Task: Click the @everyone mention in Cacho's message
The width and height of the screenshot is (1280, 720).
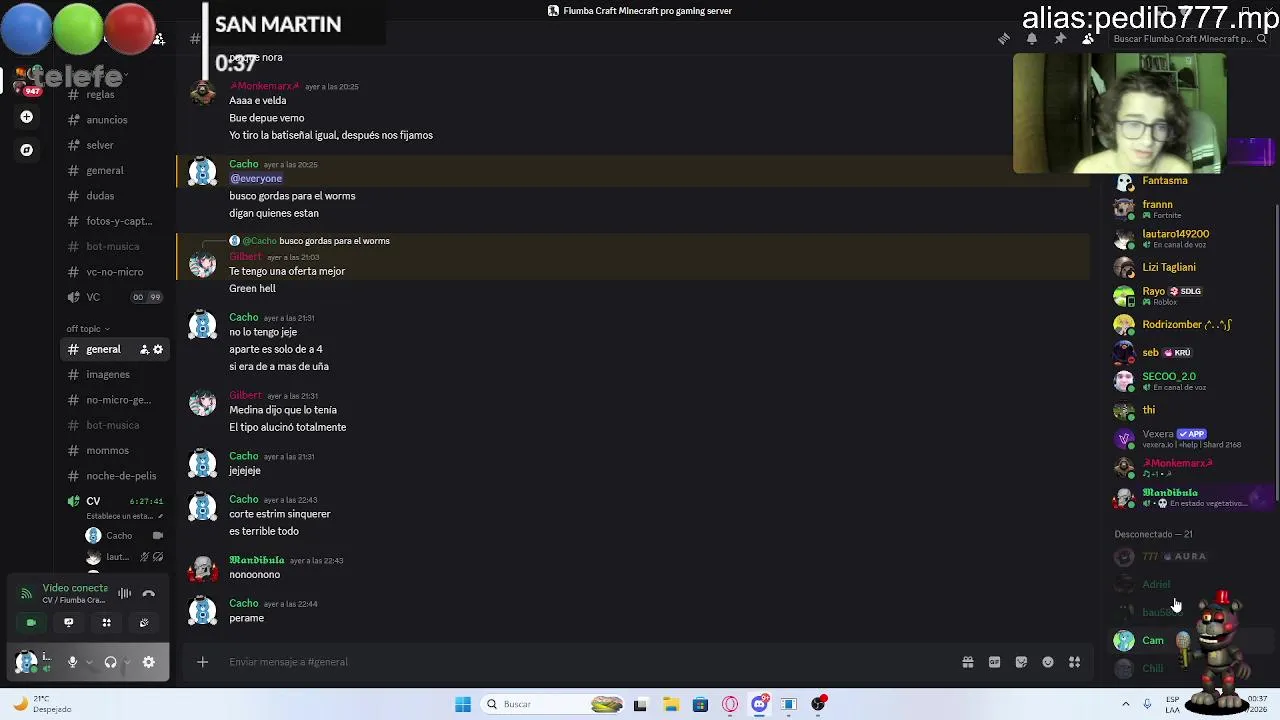Action: click(x=256, y=179)
